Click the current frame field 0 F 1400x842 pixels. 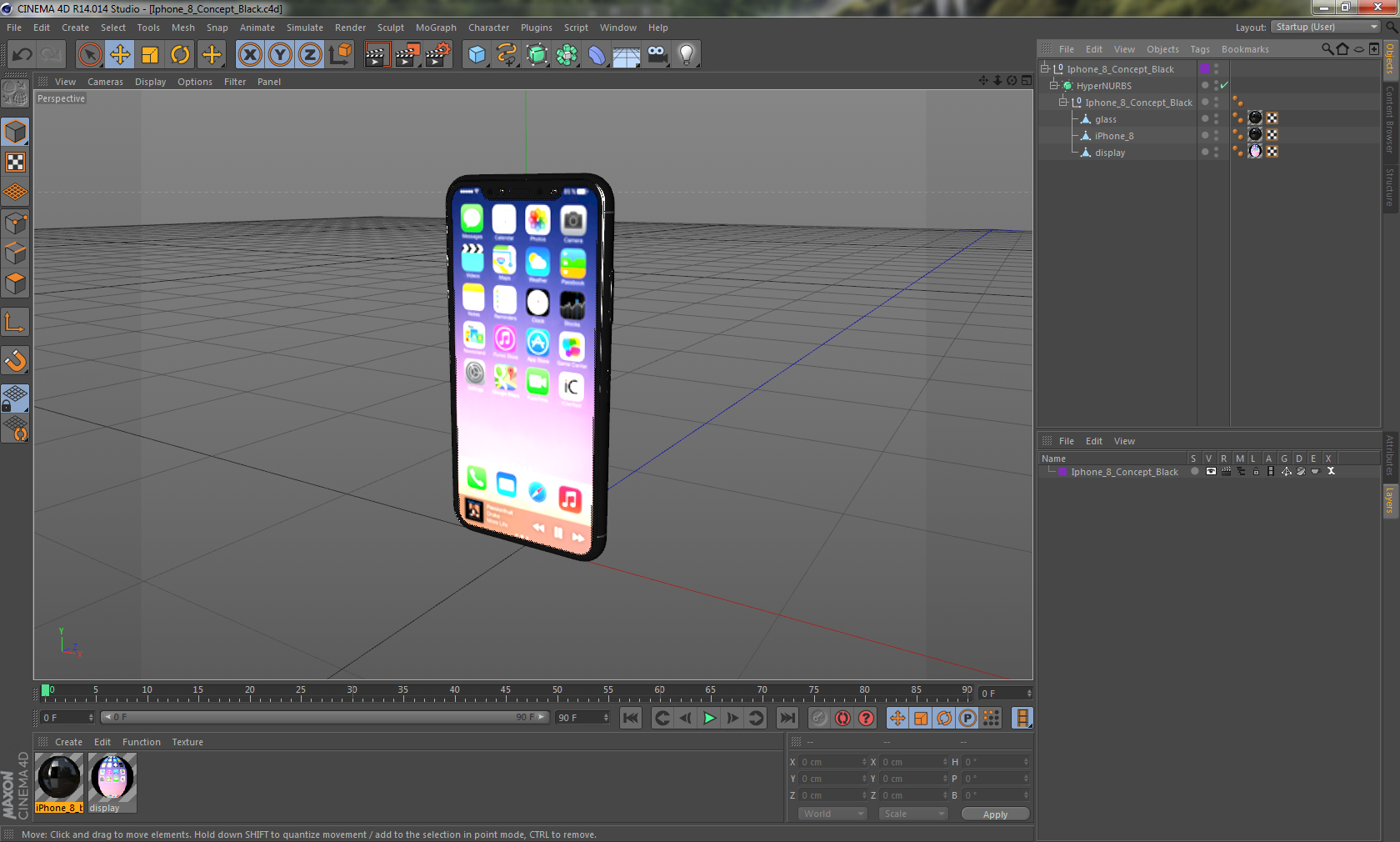68,717
